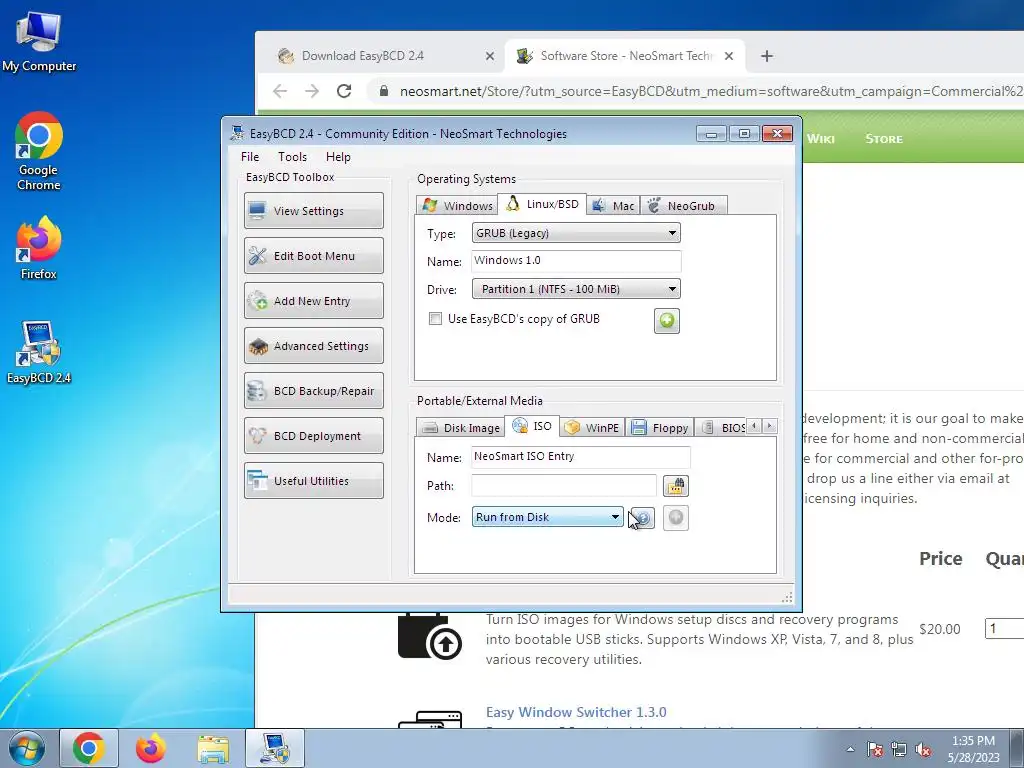Screen dimensions: 1024x768
Task: Click the EasyBCD title bar icon
Action: pos(237,133)
